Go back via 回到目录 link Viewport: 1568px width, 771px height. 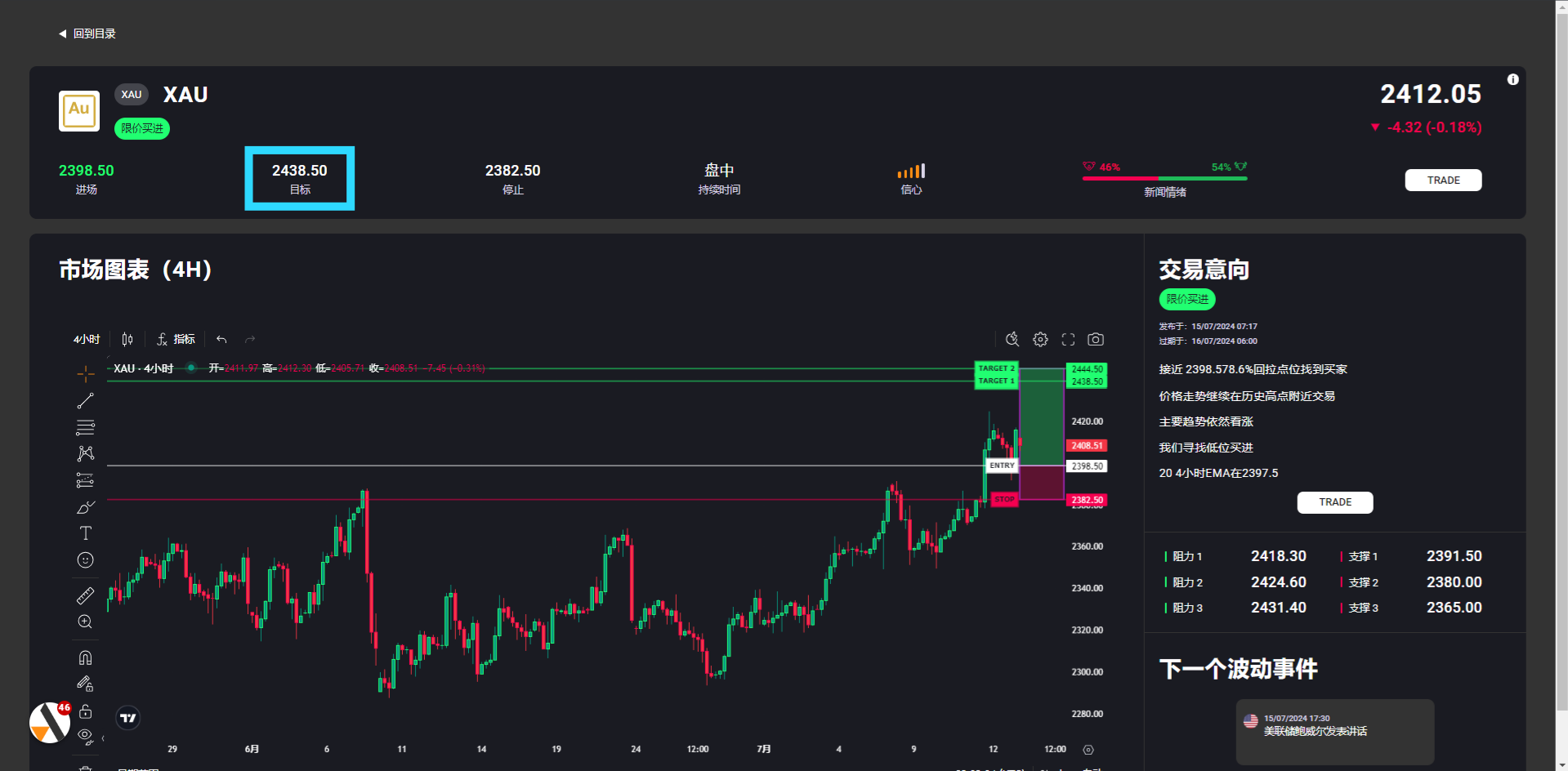pos(87,33)
